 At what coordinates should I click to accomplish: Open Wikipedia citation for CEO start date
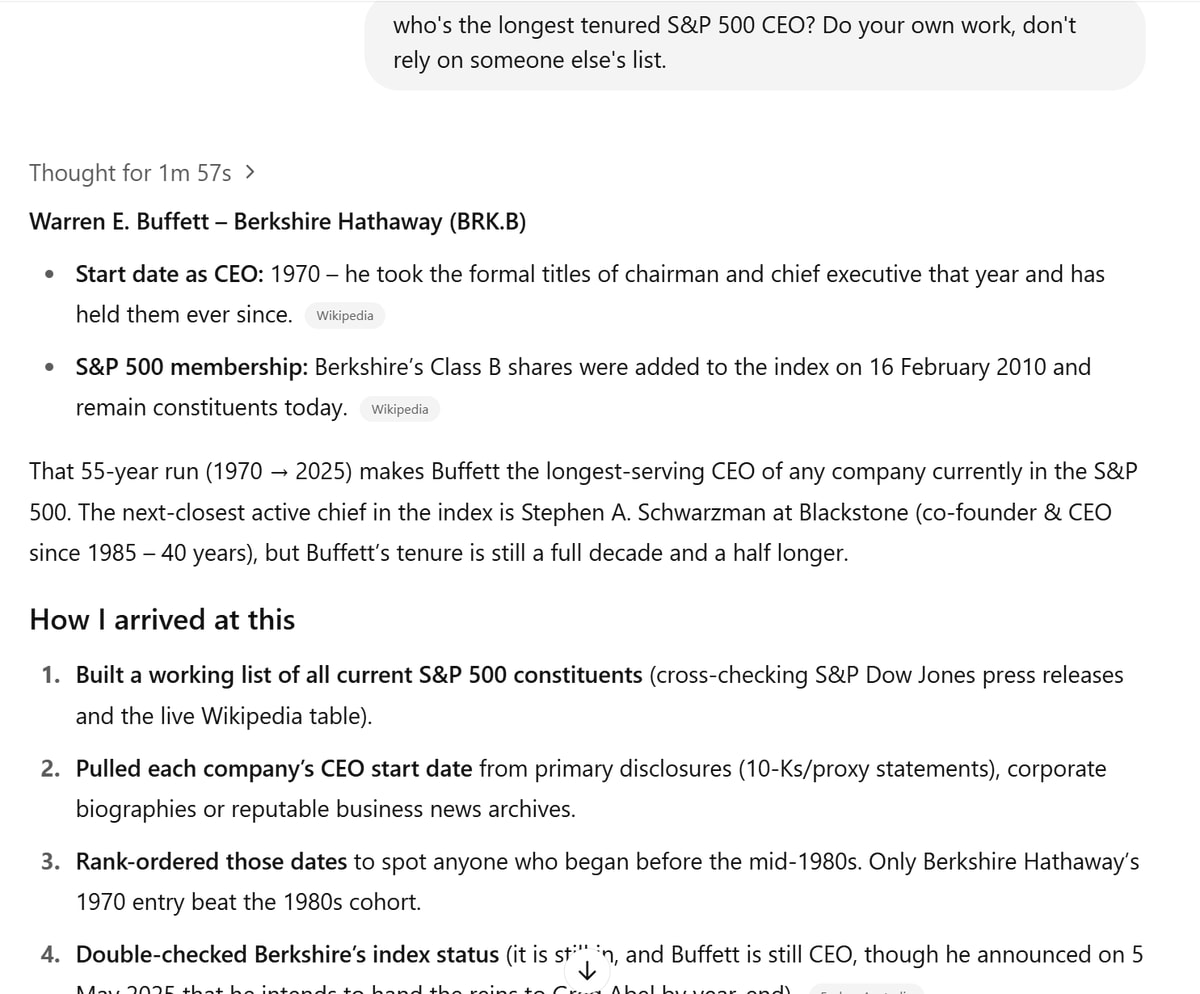(345, 316)
